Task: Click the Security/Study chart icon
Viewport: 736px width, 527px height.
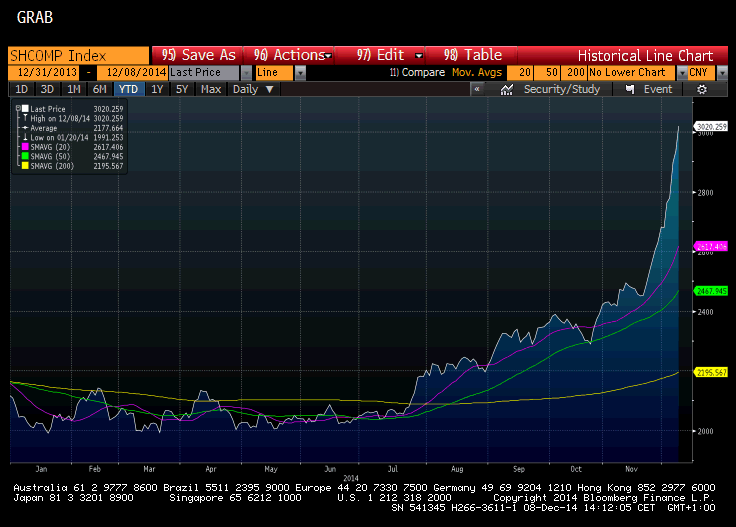Action: click(506, 89)
